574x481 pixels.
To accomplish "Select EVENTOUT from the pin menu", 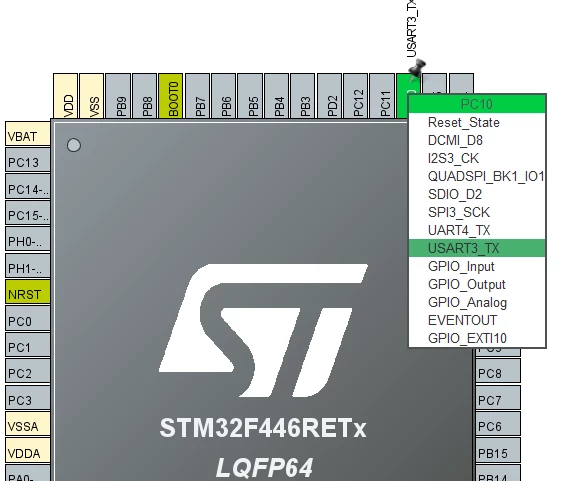I will (x=477, y=320).
